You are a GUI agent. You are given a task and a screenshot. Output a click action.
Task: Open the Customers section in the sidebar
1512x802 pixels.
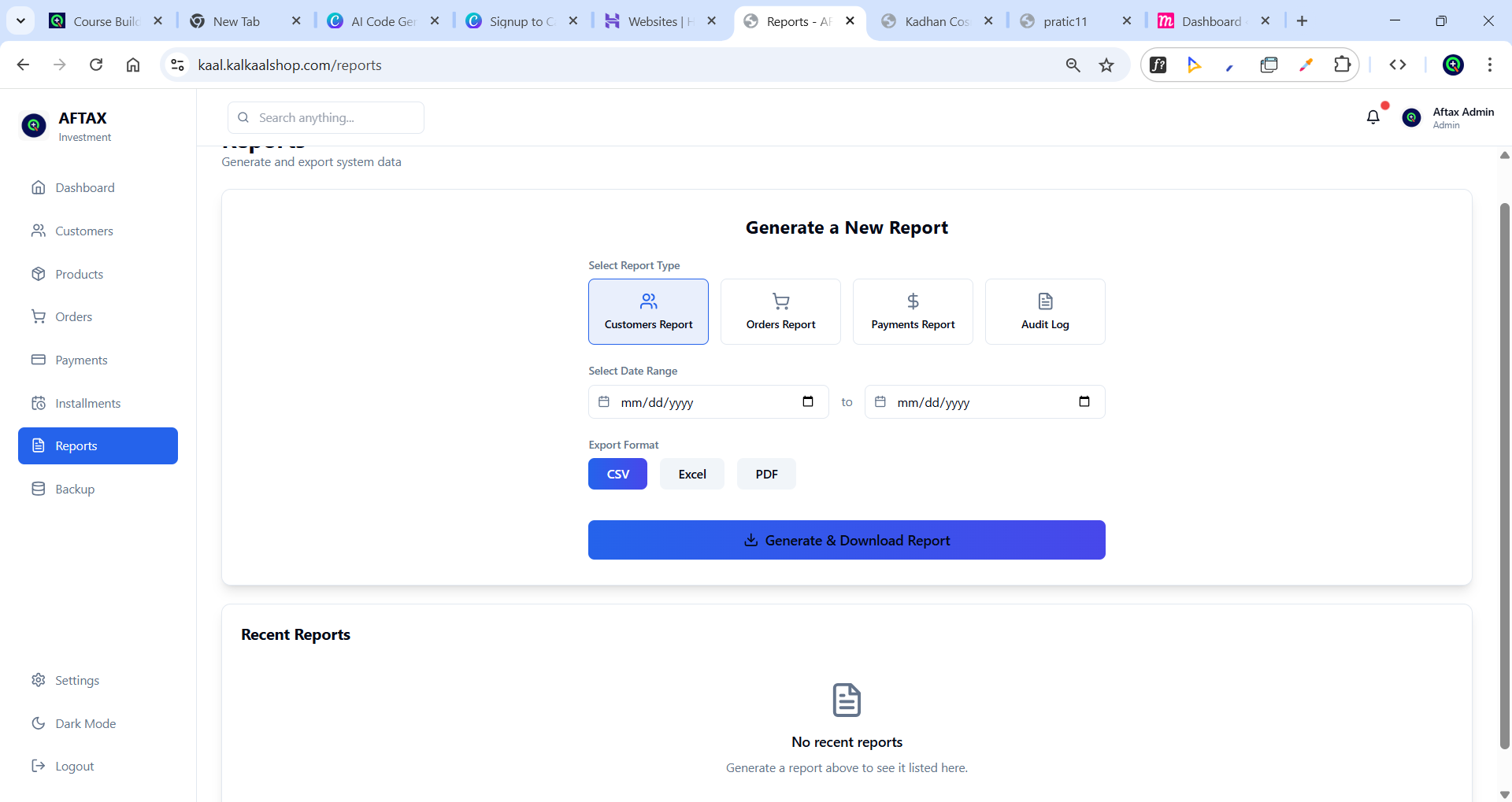click(84, 231)
